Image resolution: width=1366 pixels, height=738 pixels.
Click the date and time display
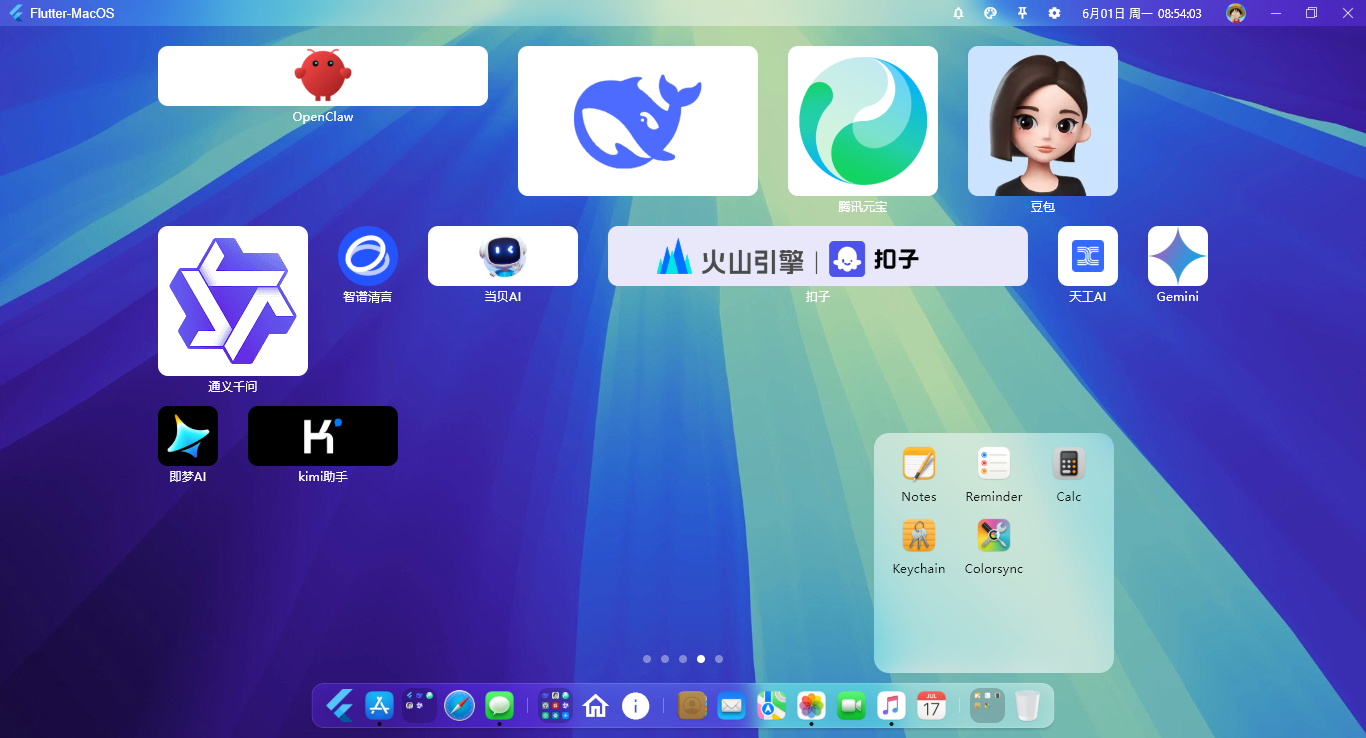tap(1142, 13)
